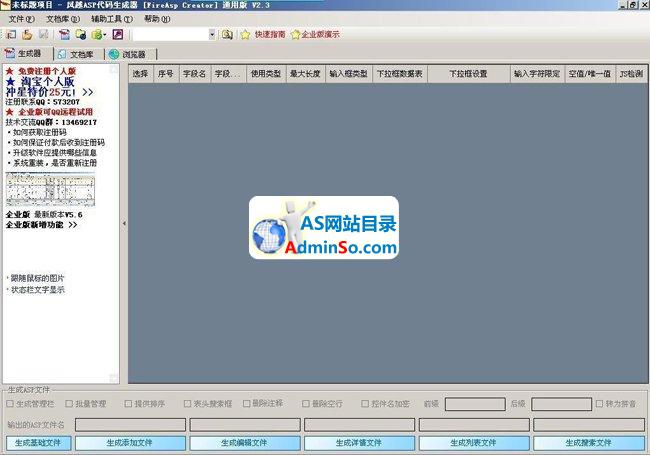Enable the 提供排序 checkbox
Image resolution: width=650 pixels, height=455 pixels.
[x=129, y=403]
